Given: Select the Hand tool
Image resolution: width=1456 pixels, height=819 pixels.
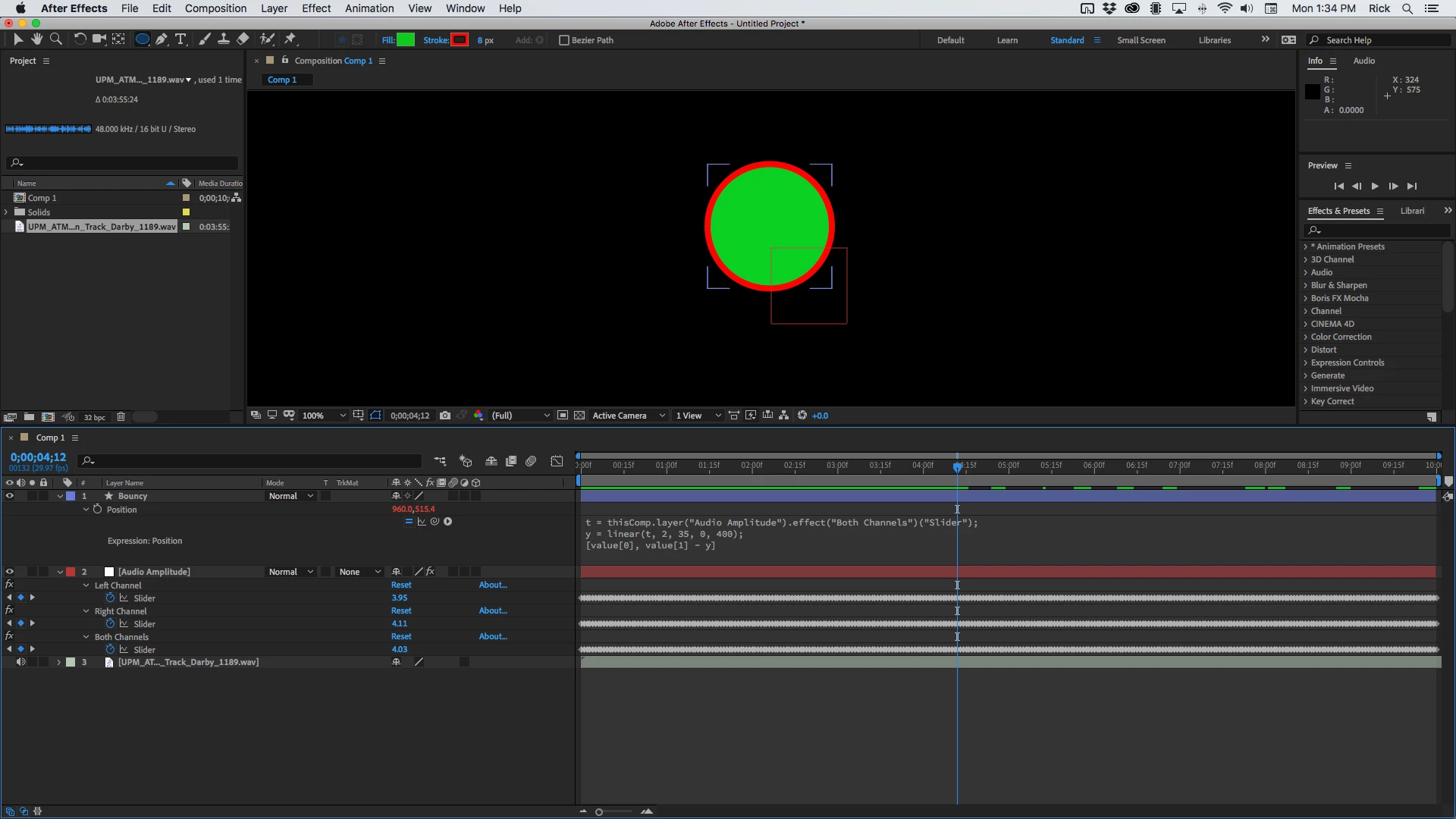Looking at the screenshot, I should click(x=36, y=39).
